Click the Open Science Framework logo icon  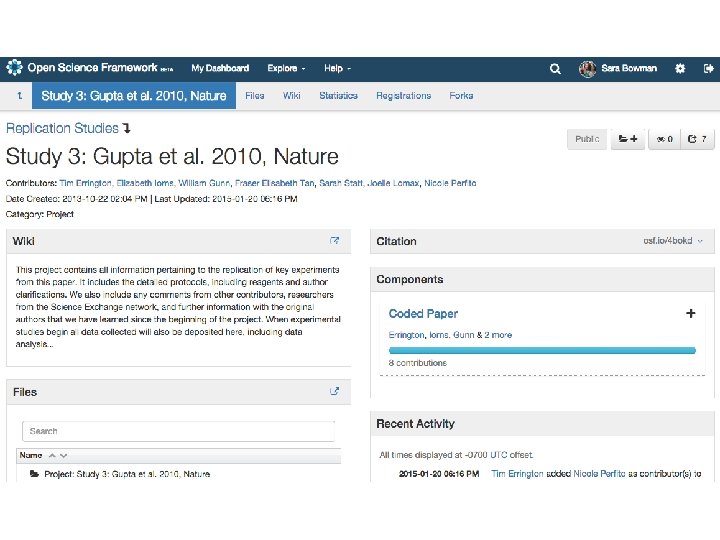[14, 68]
